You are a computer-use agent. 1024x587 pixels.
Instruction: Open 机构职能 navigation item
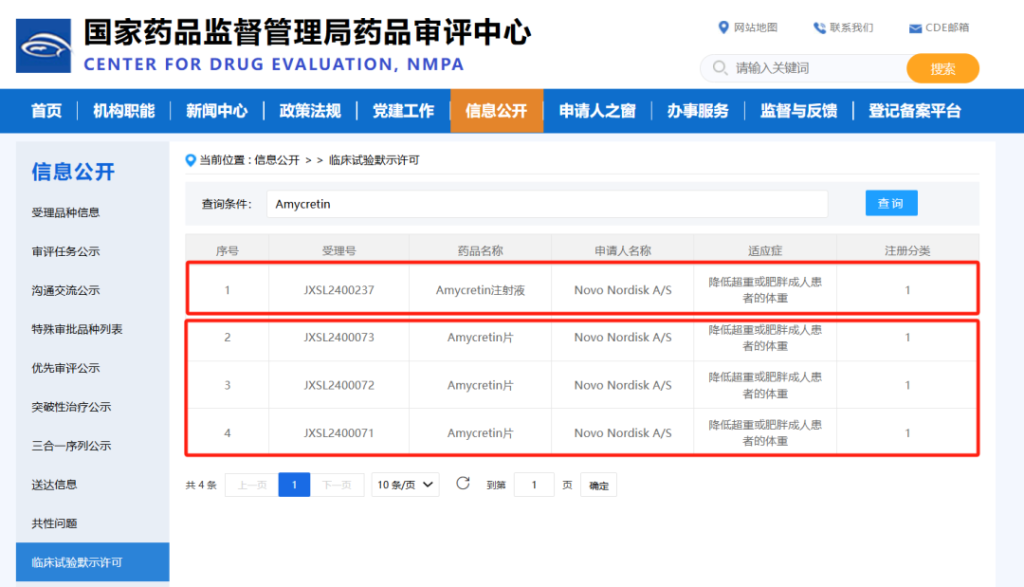click(123, 111)
